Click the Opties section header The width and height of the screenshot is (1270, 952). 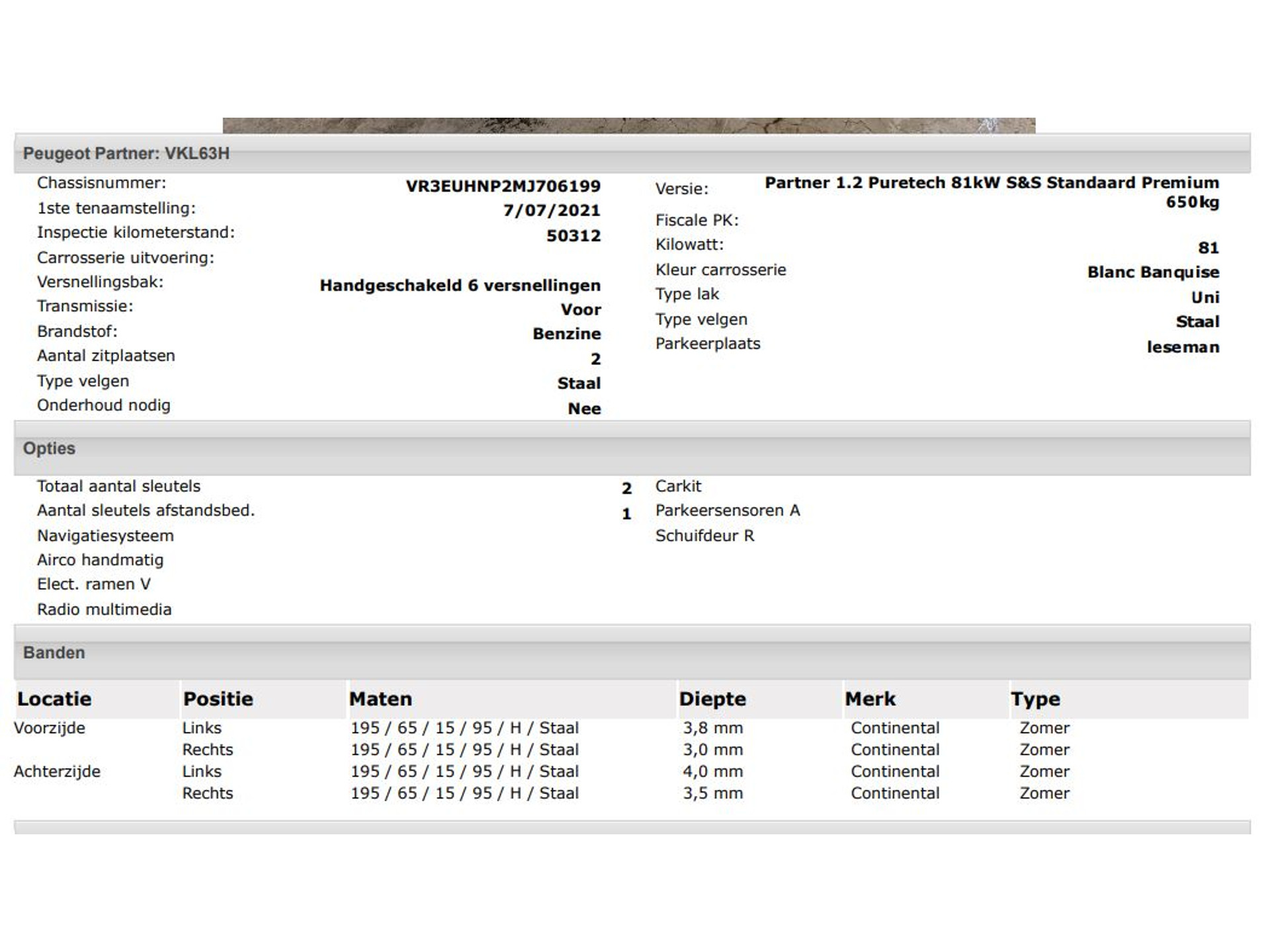[49, 448]
